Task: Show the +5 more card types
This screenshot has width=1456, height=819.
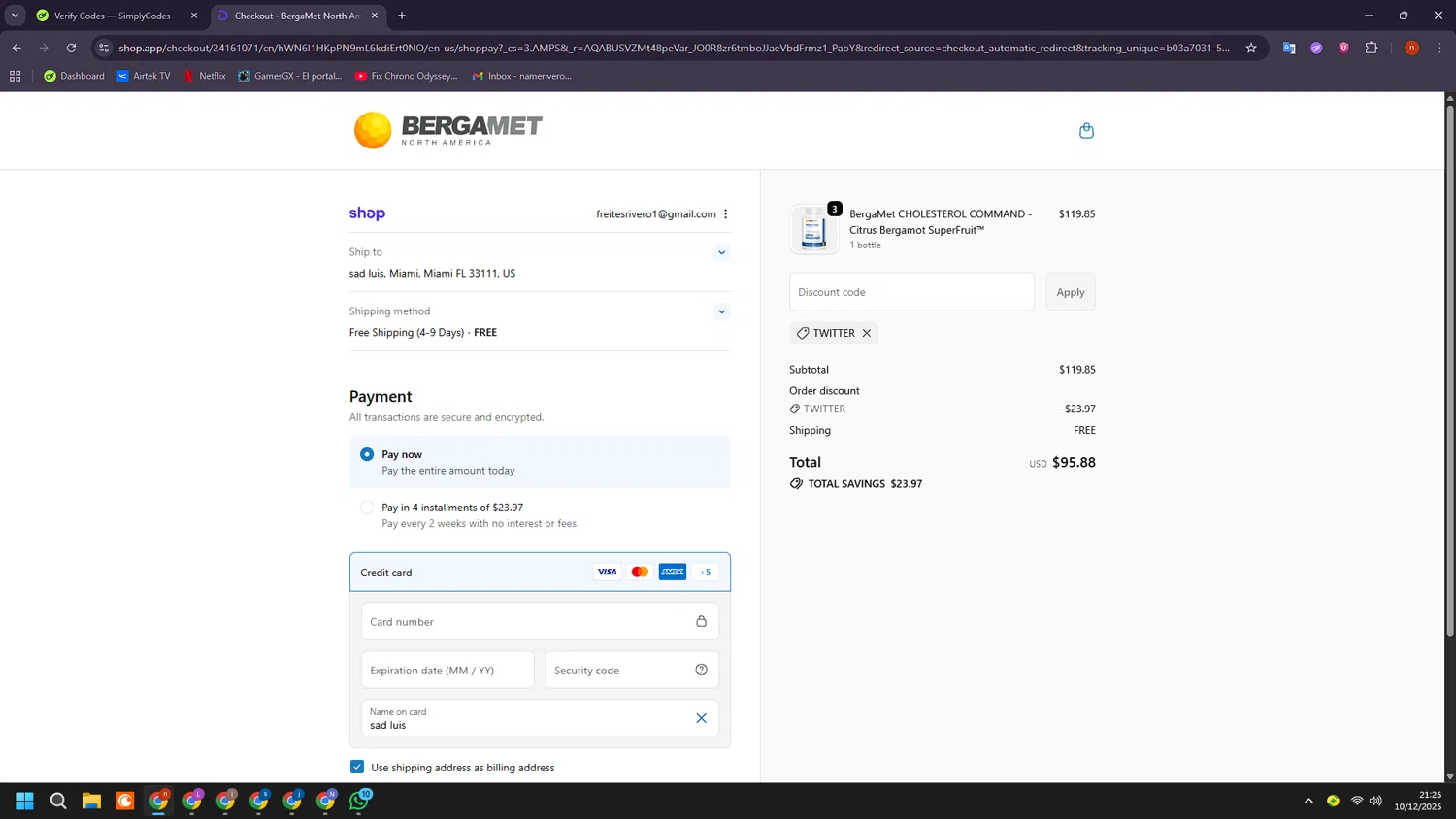Action: tap(706, 572)
